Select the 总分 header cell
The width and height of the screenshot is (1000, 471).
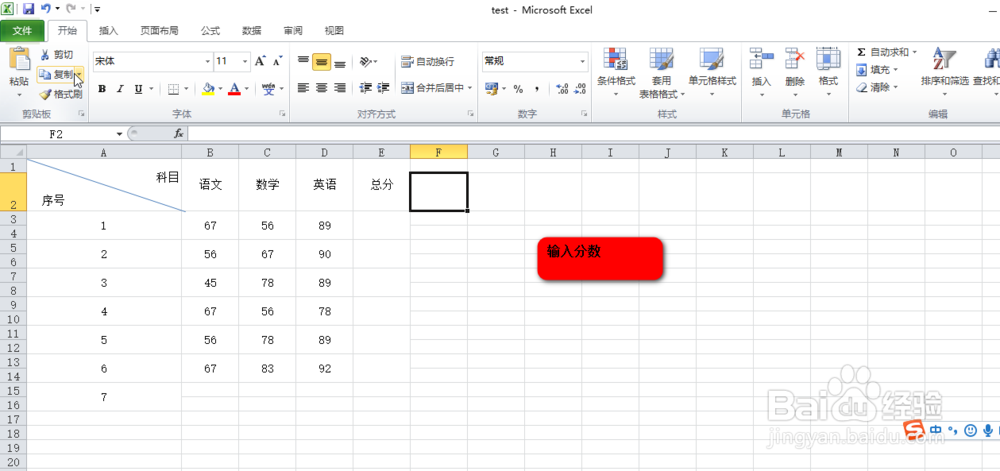tap(381, 185)
